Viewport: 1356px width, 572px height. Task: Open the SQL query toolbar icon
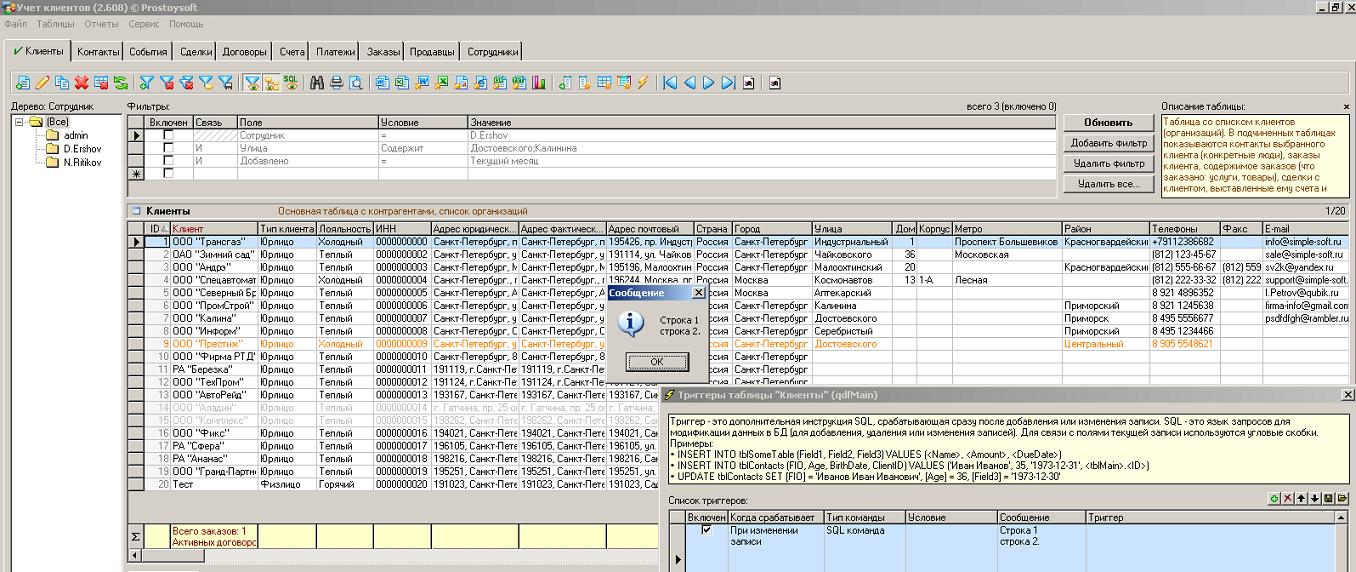290,83
